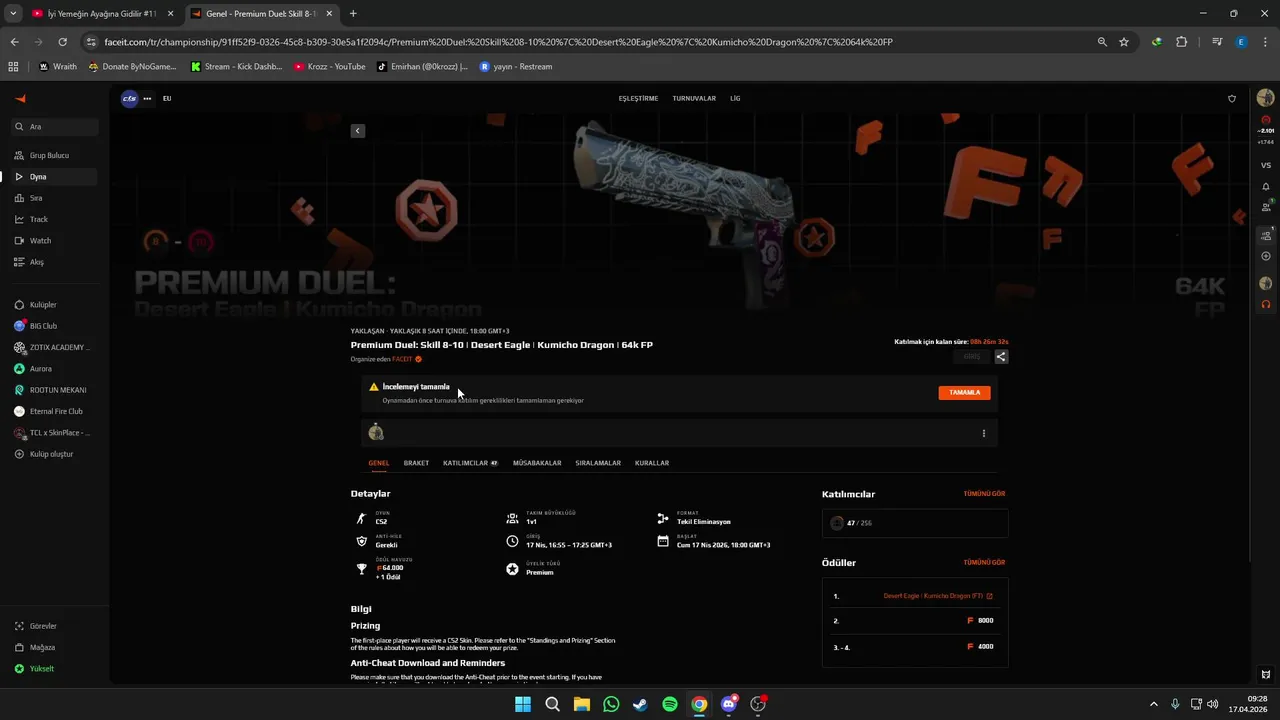Image resolution: width=1280 pixels, height=720 pixels.
Task: Reload the page
Action: [x=62, y=42]
